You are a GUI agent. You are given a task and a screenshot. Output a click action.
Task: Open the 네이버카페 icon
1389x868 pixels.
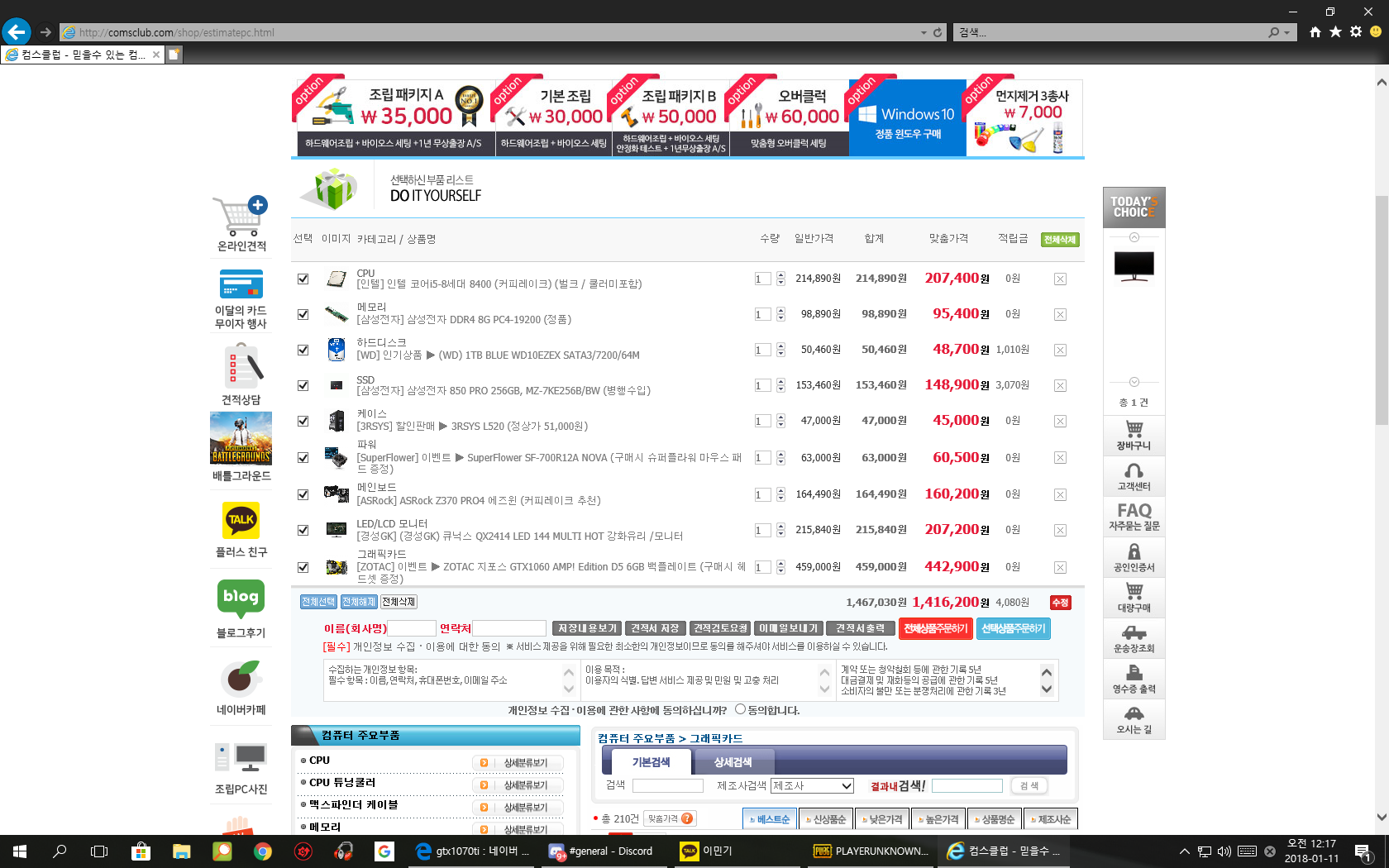pyautogui.click(x=241, y=679)
